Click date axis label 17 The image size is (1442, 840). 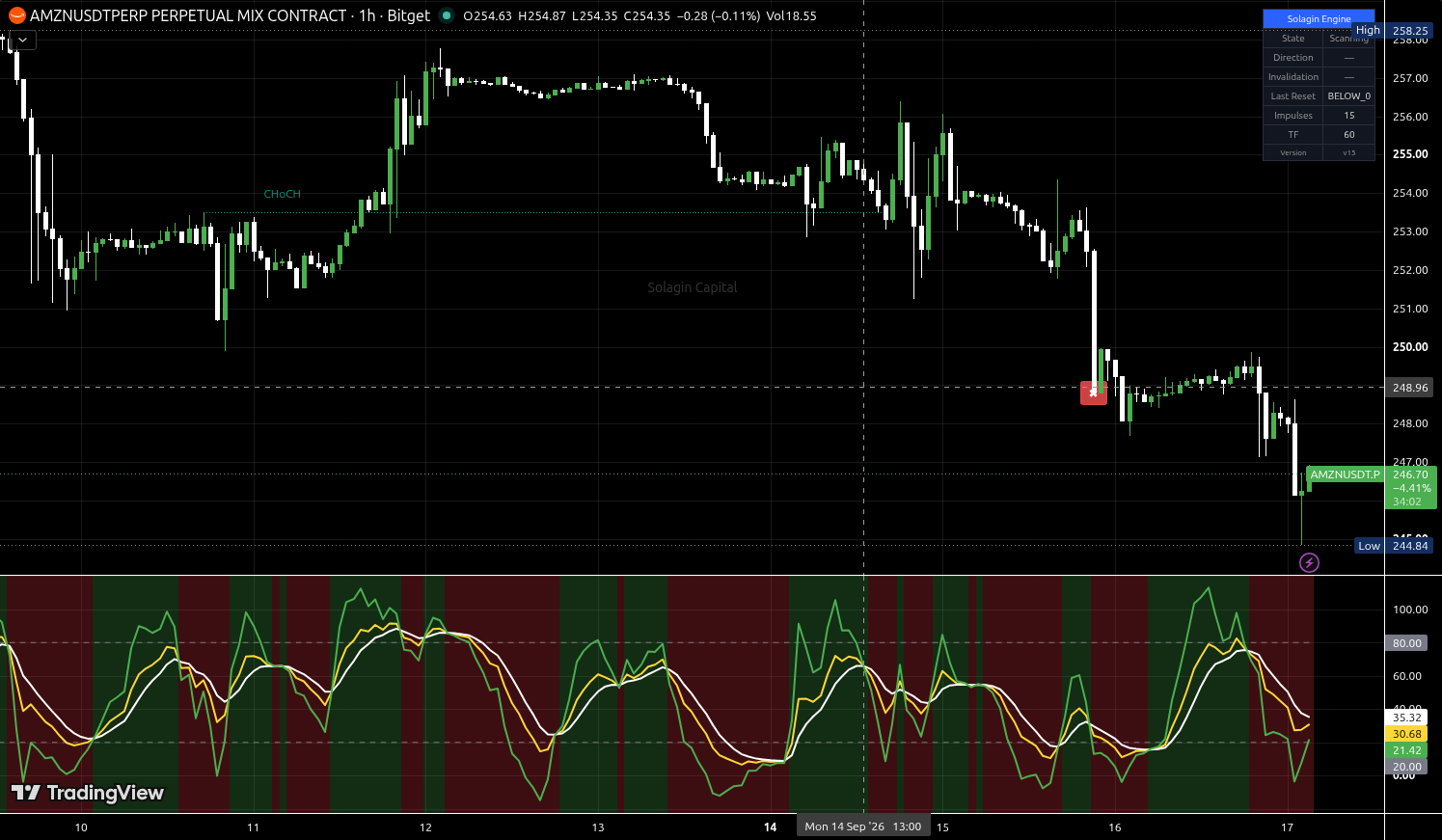1287,827
